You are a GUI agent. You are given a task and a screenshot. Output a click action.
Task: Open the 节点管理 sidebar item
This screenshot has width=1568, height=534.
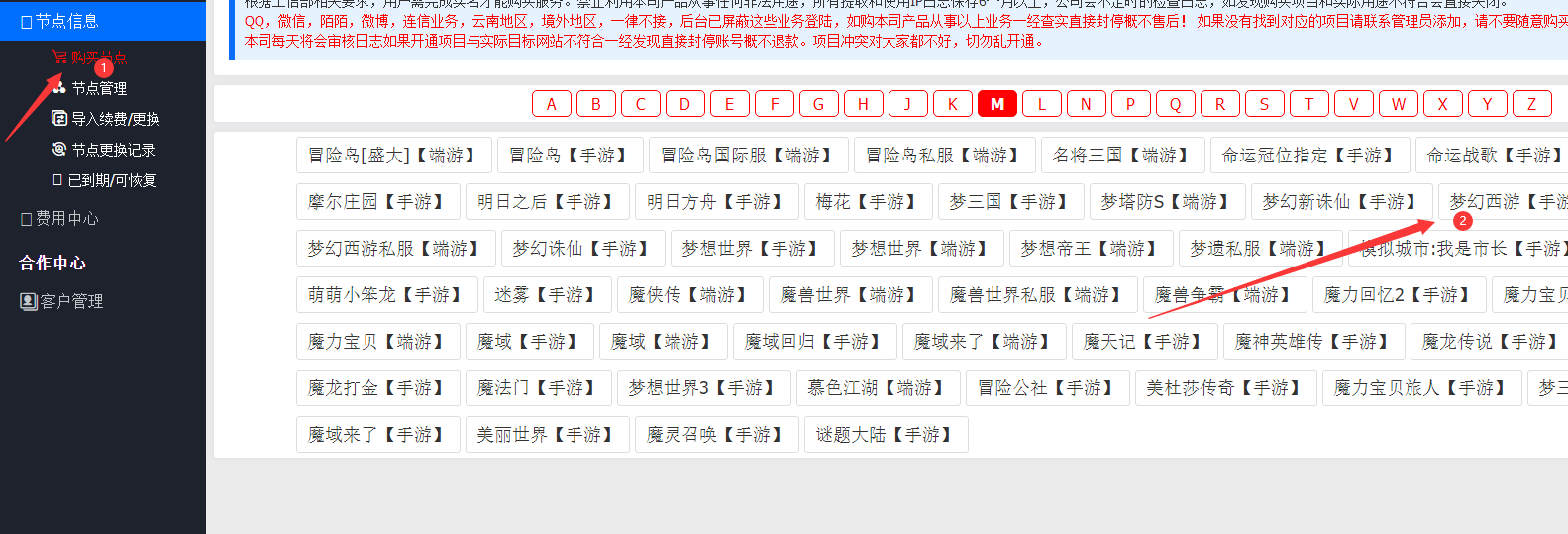99,88
